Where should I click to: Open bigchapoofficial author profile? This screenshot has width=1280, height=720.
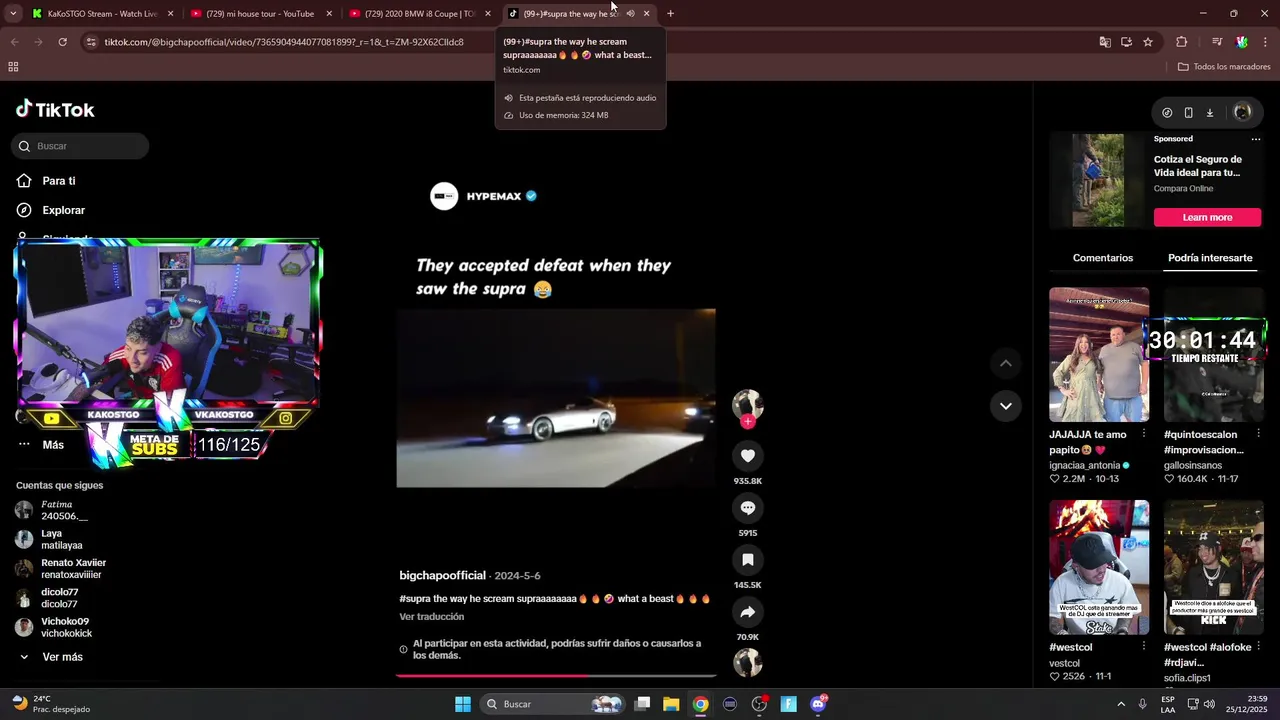click(x=442, y=576)
